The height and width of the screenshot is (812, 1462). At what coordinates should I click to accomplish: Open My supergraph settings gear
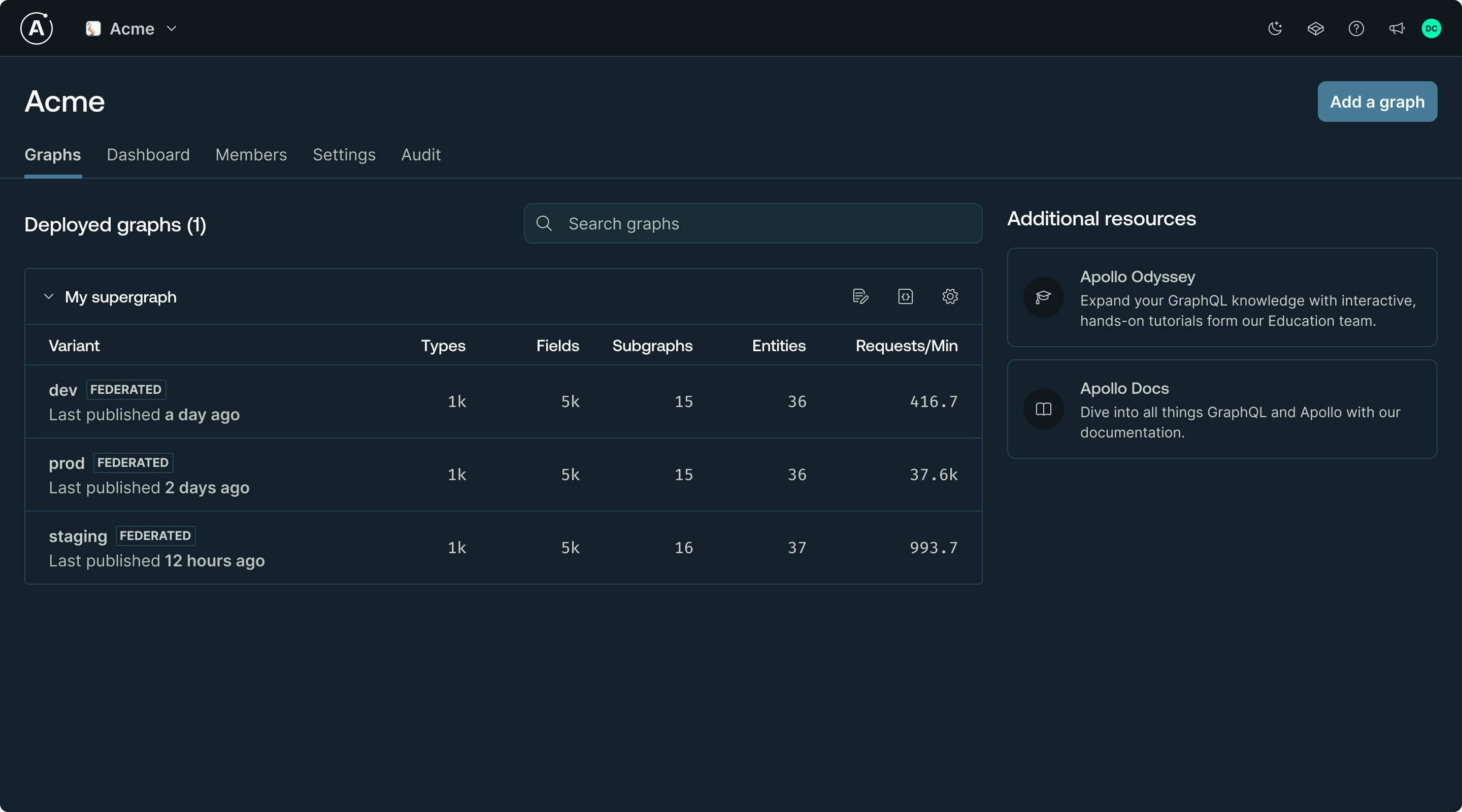[x=949, y=296]
